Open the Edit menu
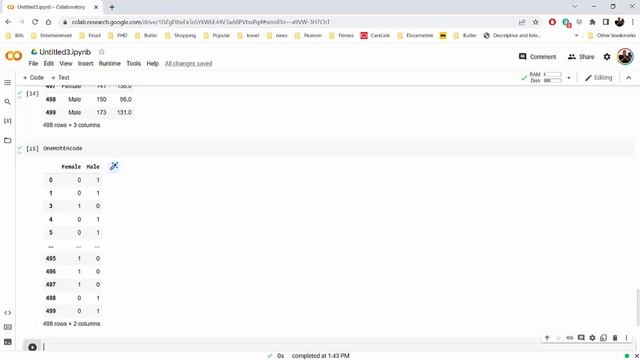Image resolution: width=640 pixels, height=360 pixels. click(x=49, y=64)
